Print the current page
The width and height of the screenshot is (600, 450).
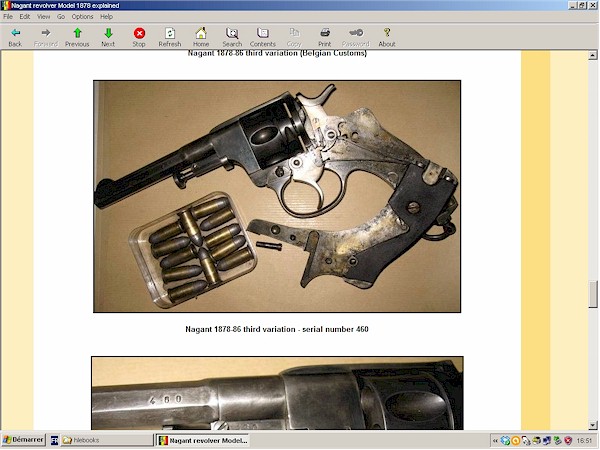pos(324,37)
